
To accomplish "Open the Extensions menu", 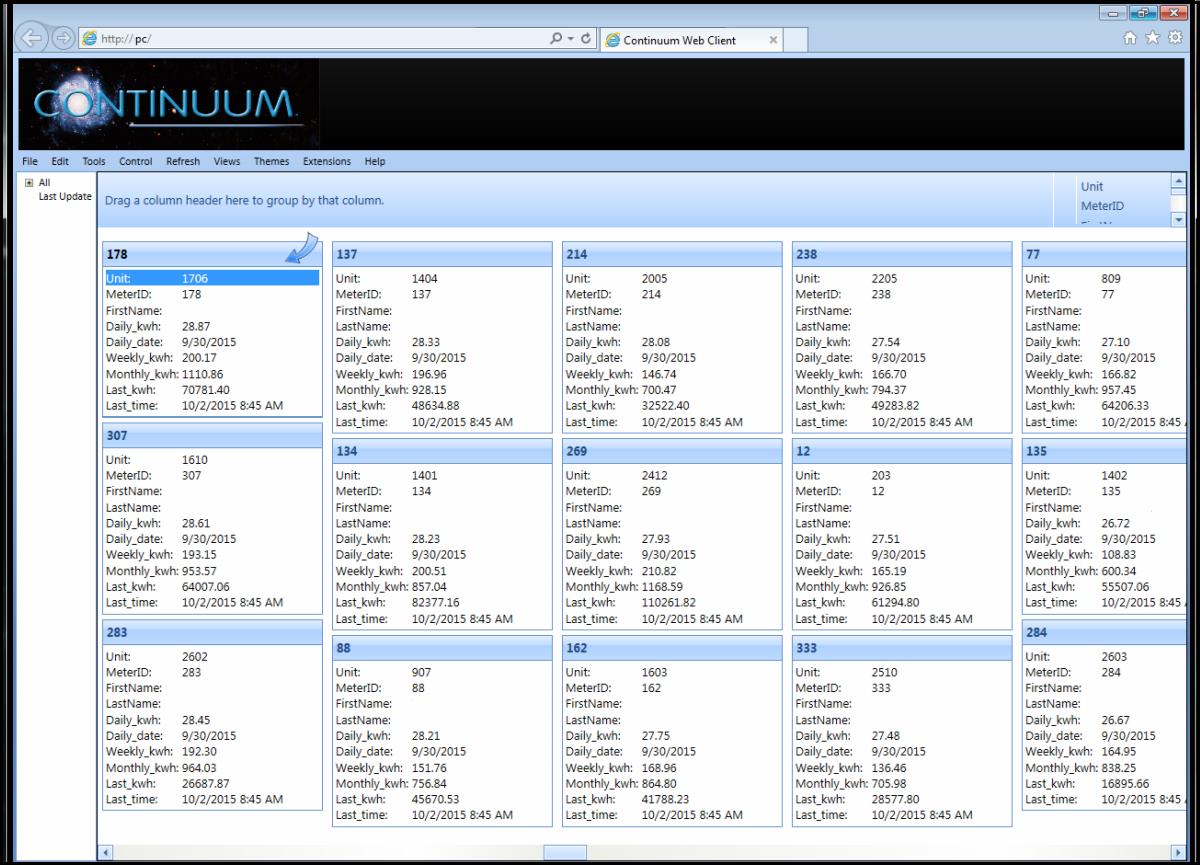I will (x=327, y=162).
